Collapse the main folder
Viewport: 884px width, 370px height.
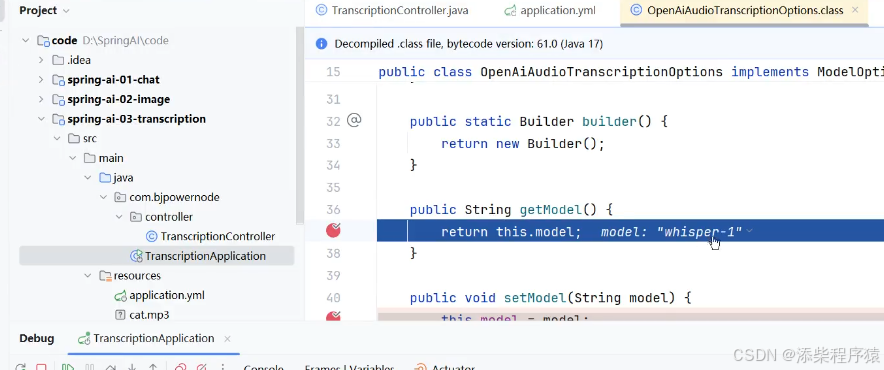(x=72, y=158)
